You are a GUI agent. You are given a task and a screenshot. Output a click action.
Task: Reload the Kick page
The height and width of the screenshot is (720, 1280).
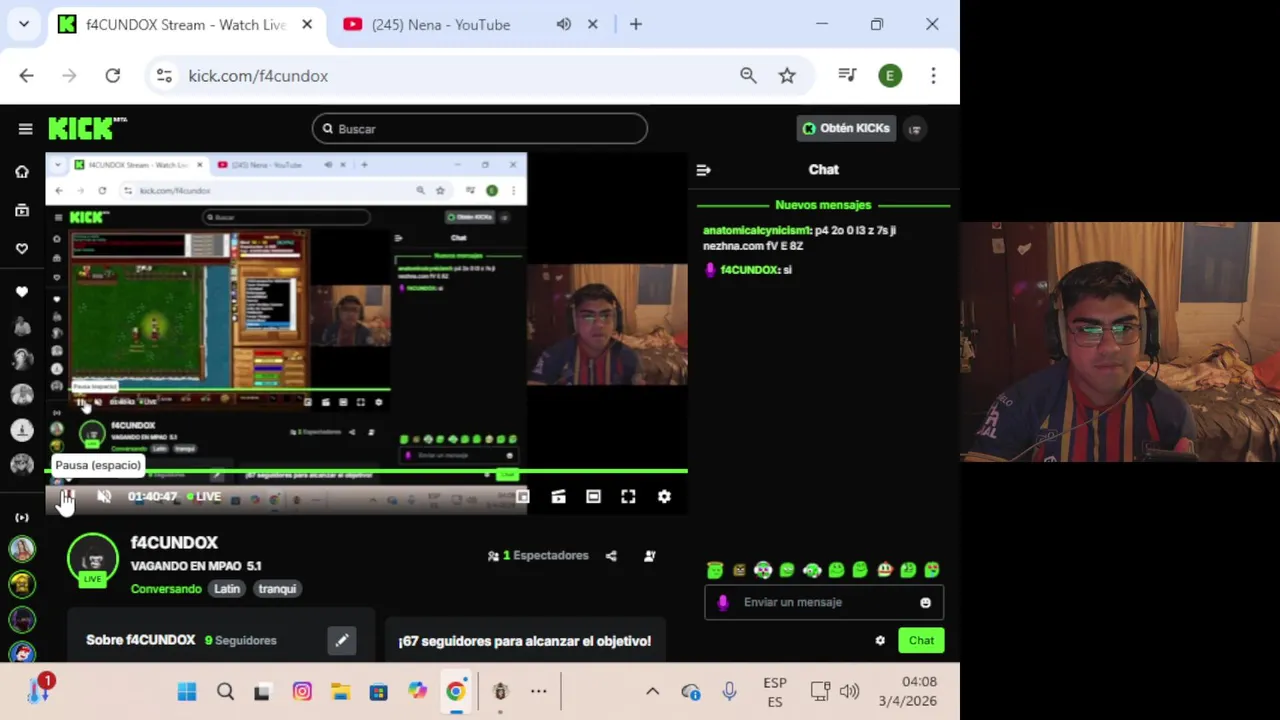point(113,76)
